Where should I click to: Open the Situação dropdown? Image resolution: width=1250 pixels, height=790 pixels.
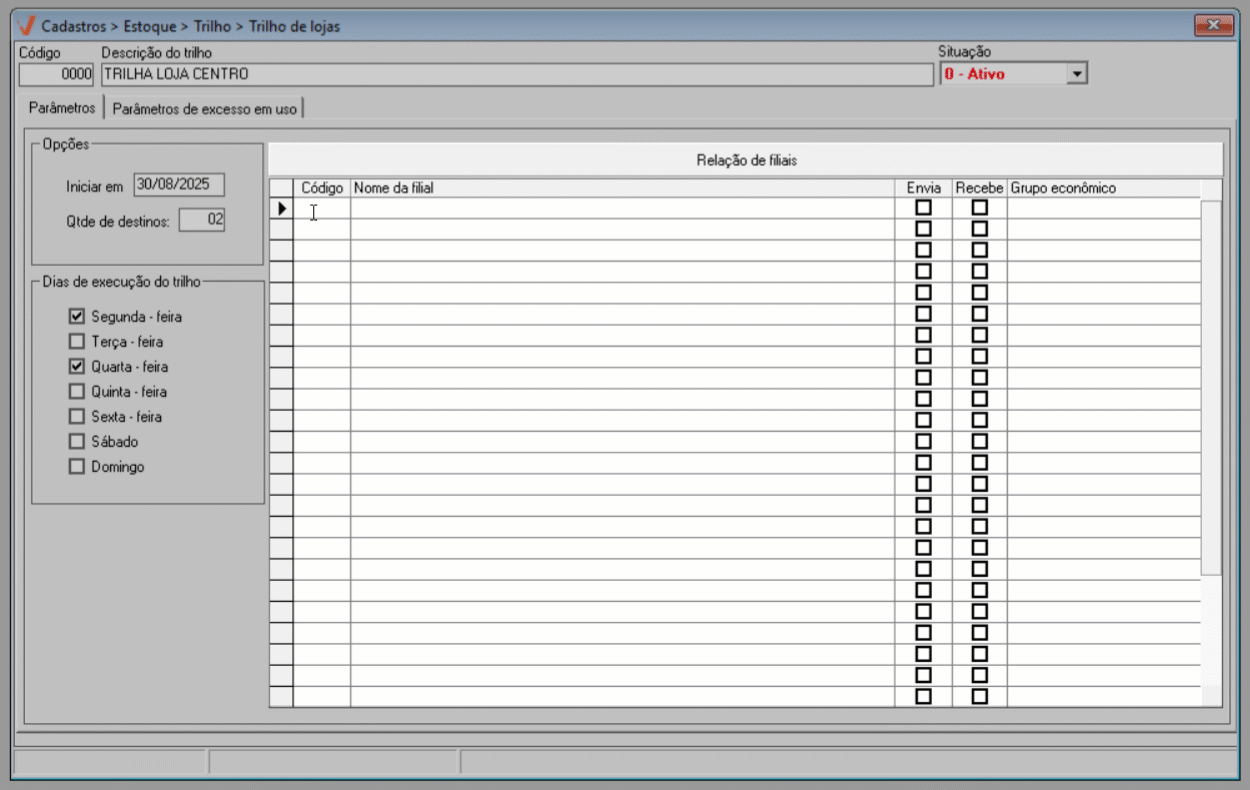(x=1077, y=74)
